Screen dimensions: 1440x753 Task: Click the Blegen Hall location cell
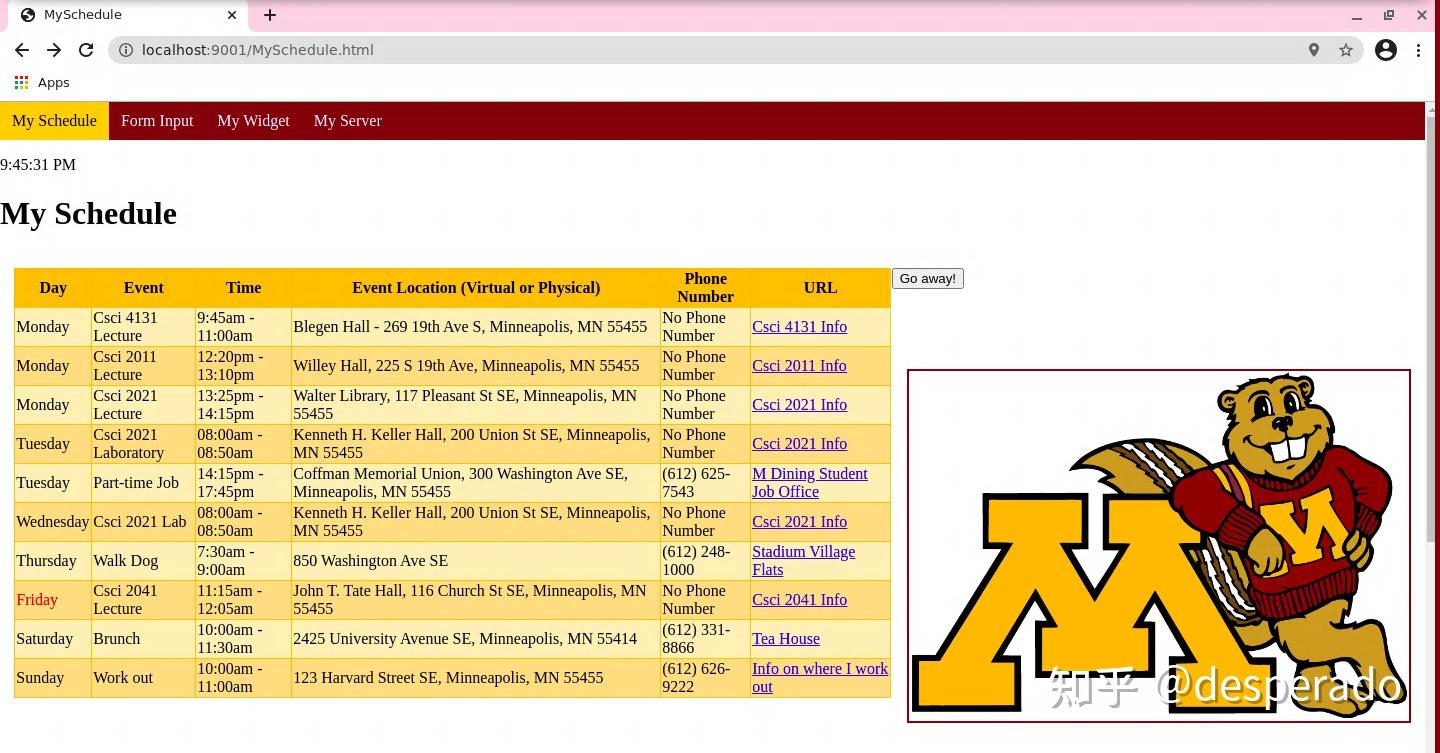[x=476, y=327]
